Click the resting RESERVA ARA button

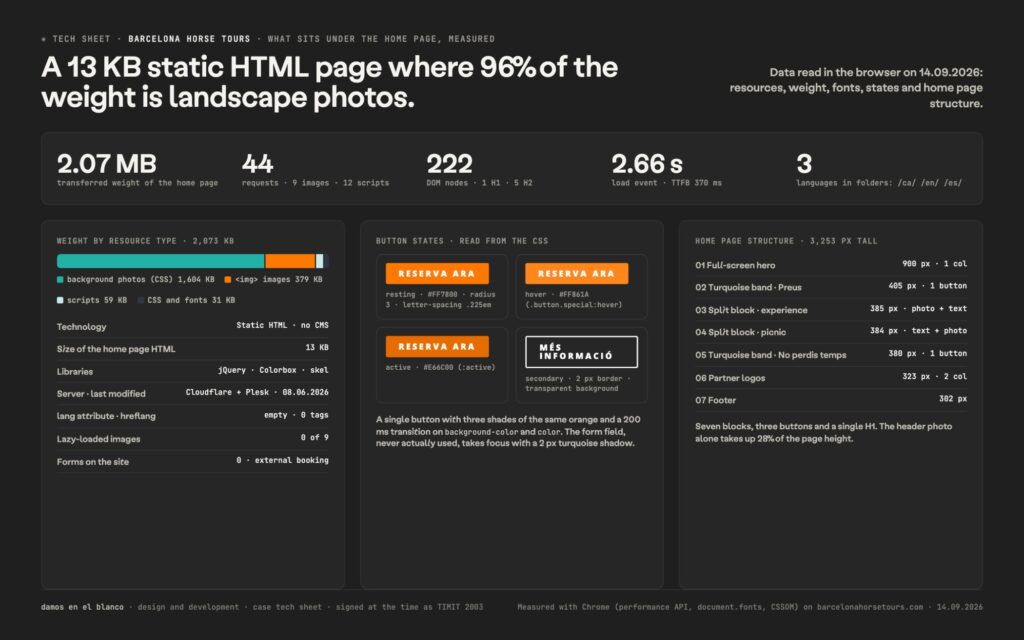click(437, 274)
